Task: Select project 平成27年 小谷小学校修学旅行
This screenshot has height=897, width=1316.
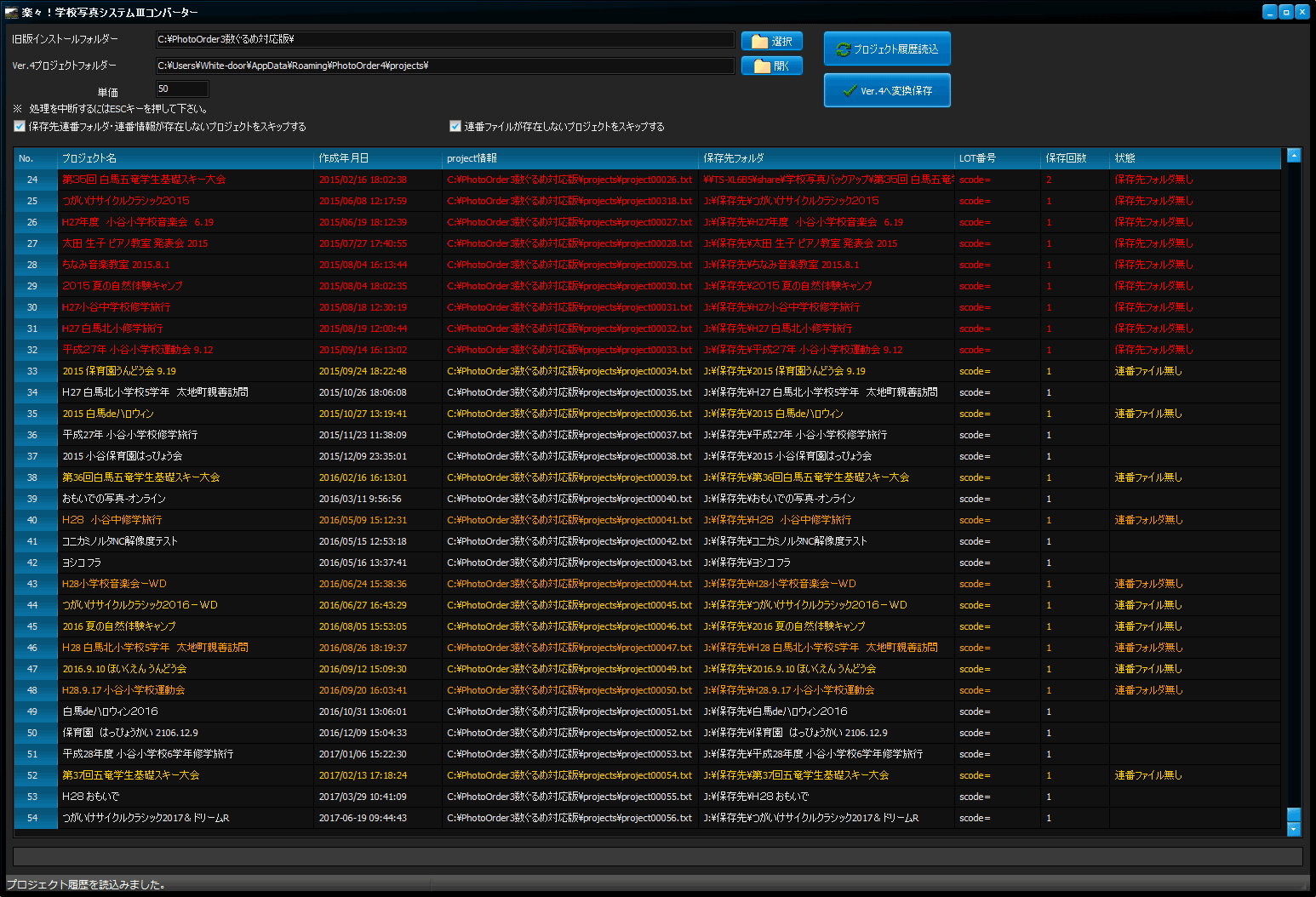Action: (x=129, y=435)
